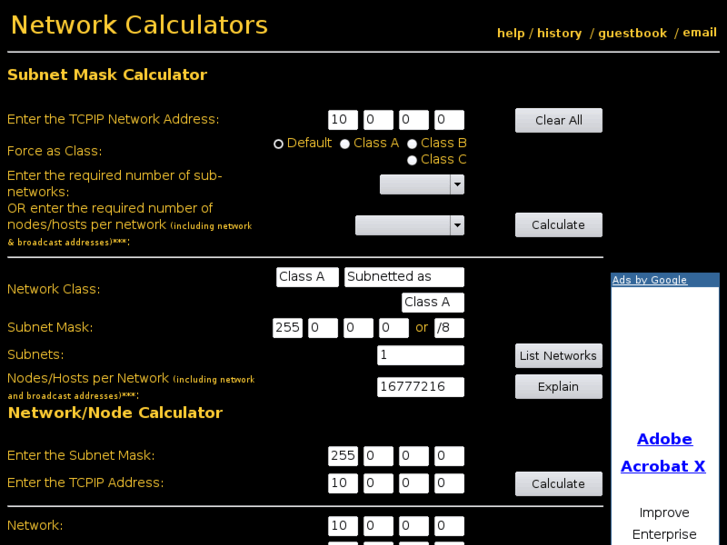727x545 pixels.
Task: Click first octet of the Network result
Action: 343,526
